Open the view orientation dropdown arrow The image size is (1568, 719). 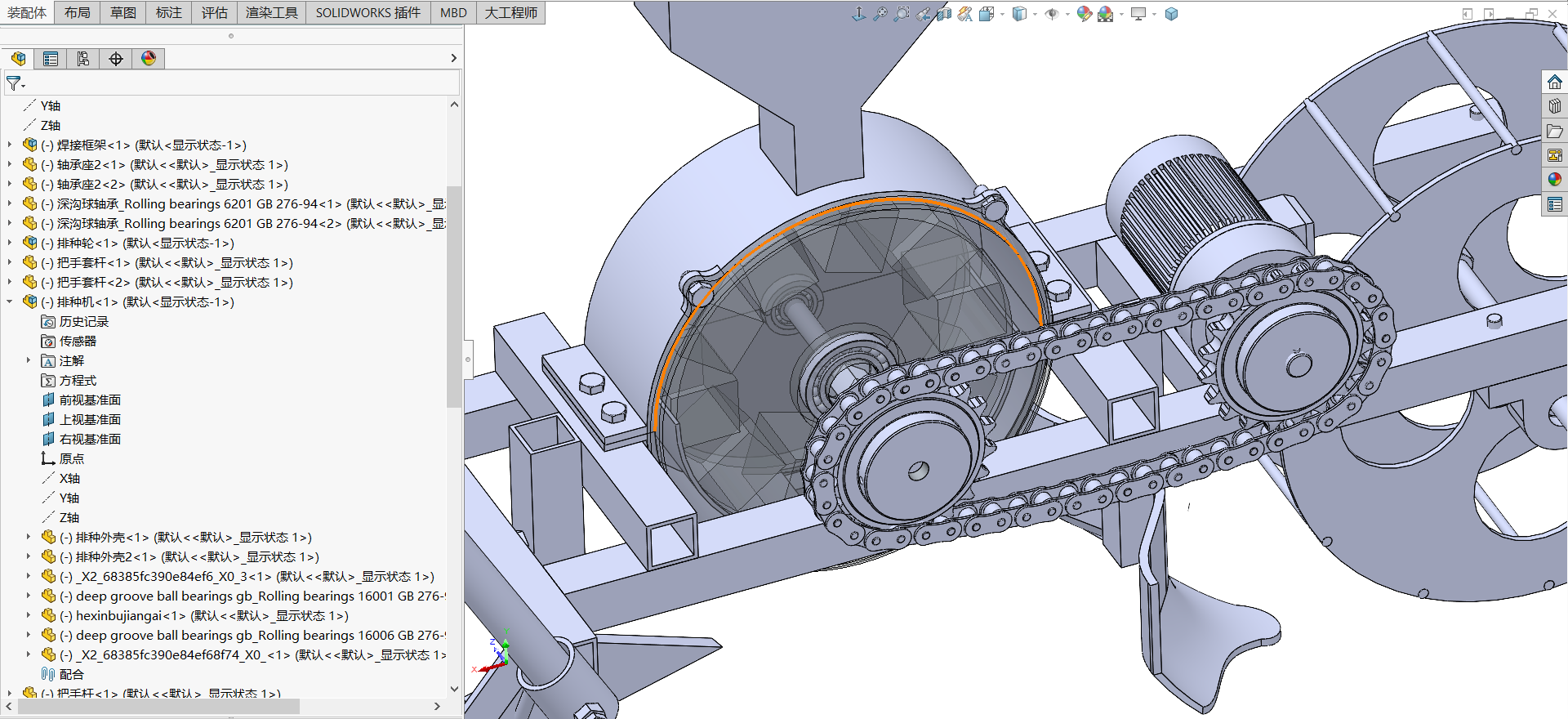[x=1002, y=14]
